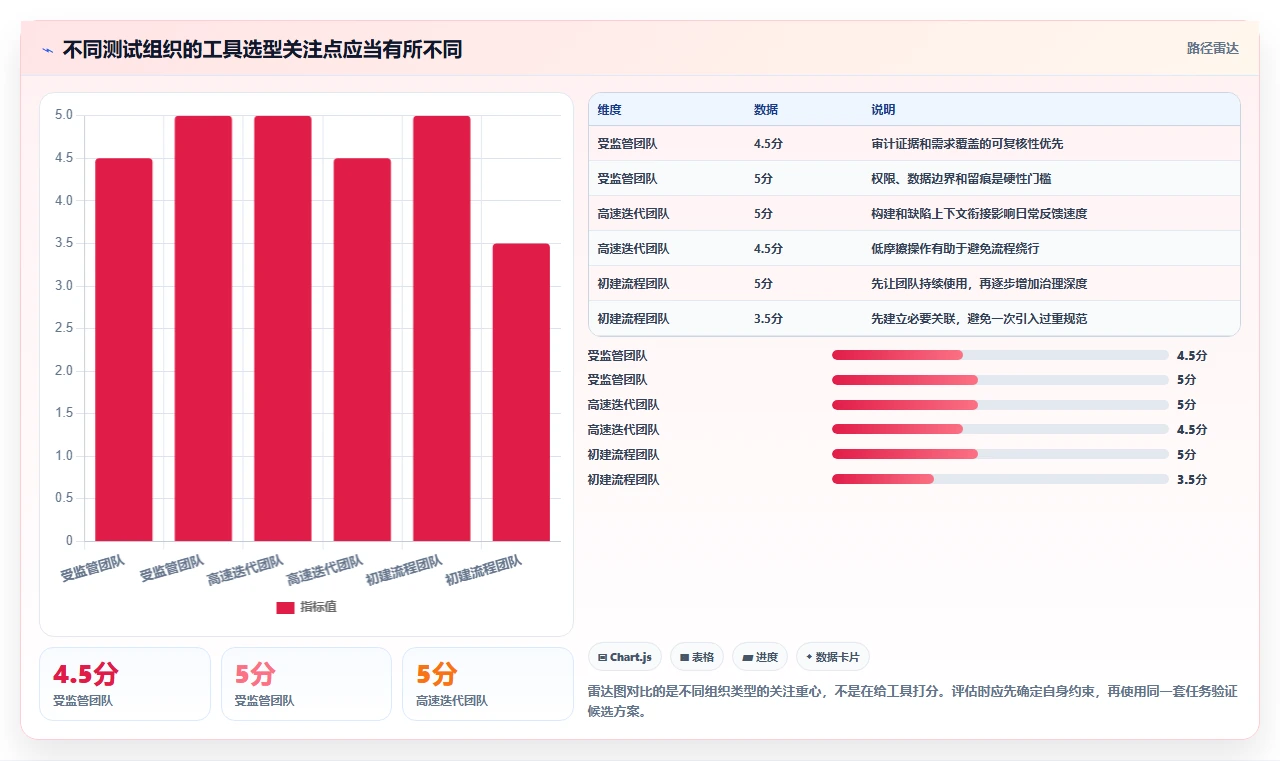This screenshot has height=761, width=1280.
Task: Click the progress bar for 高速迭代团队 4.5分
Action: [x=1000, y=429]
